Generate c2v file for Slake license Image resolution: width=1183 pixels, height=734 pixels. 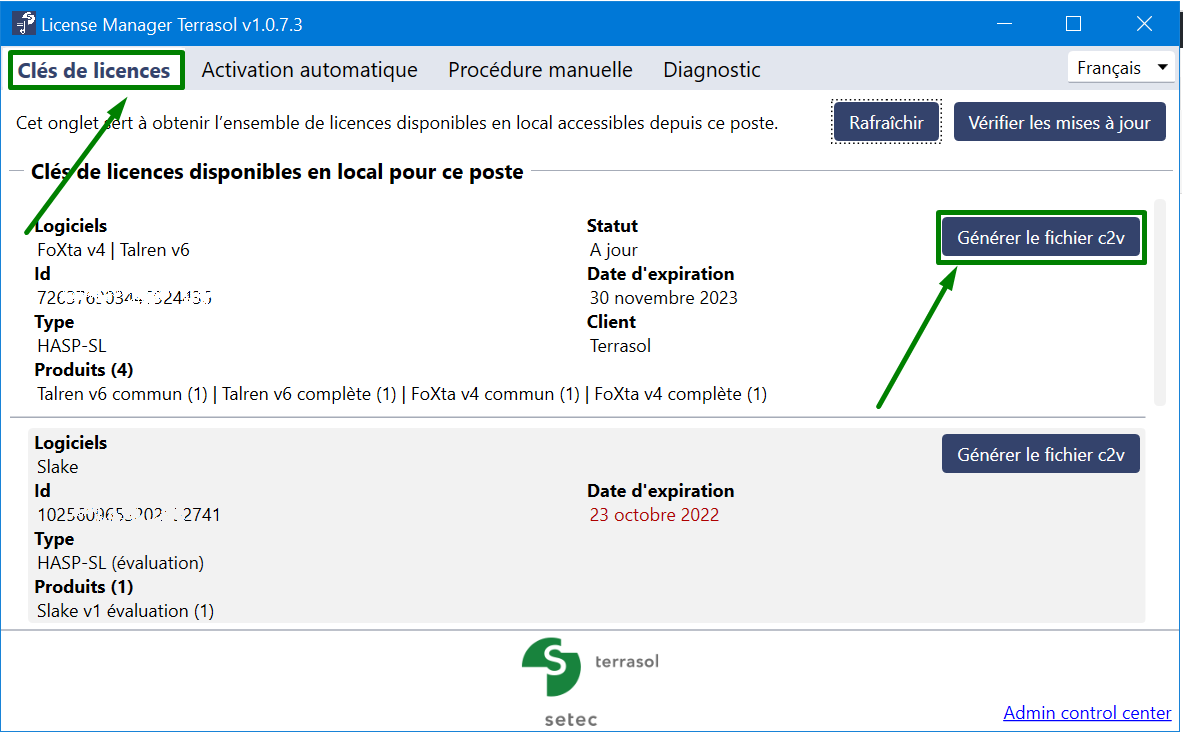[x=1040, y=454]
